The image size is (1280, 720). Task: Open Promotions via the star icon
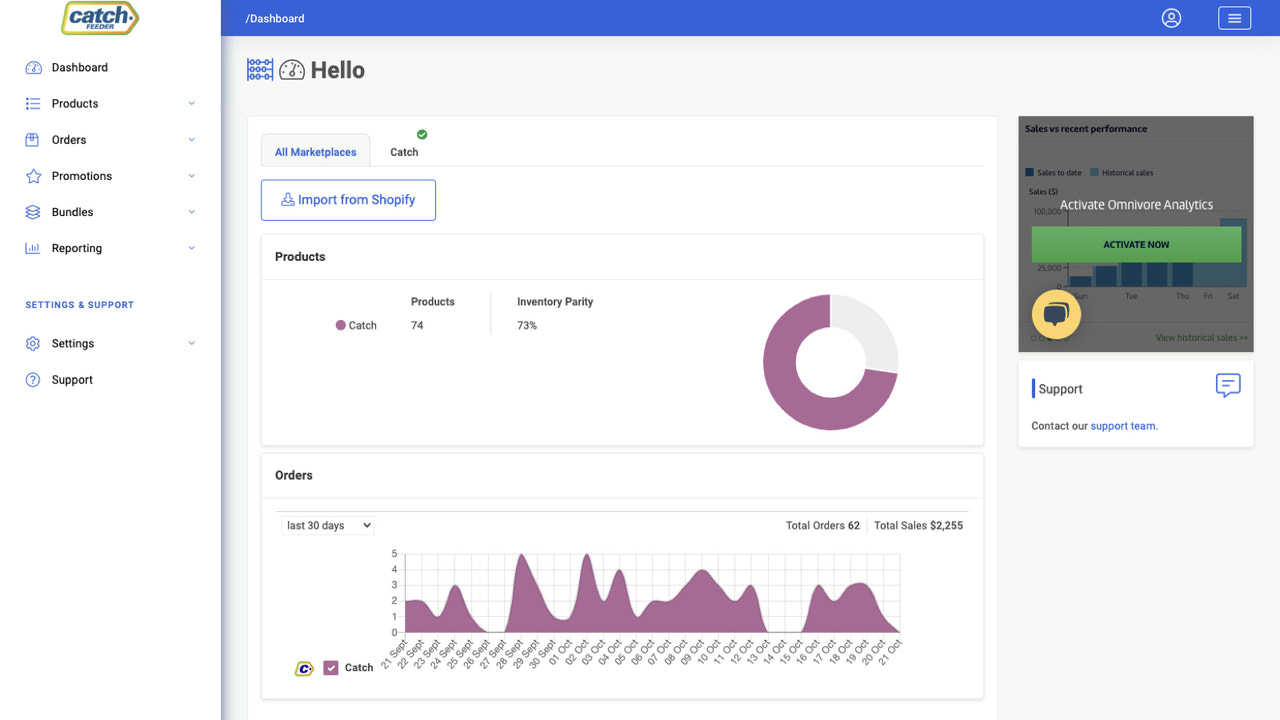click(x=32, y=175)
